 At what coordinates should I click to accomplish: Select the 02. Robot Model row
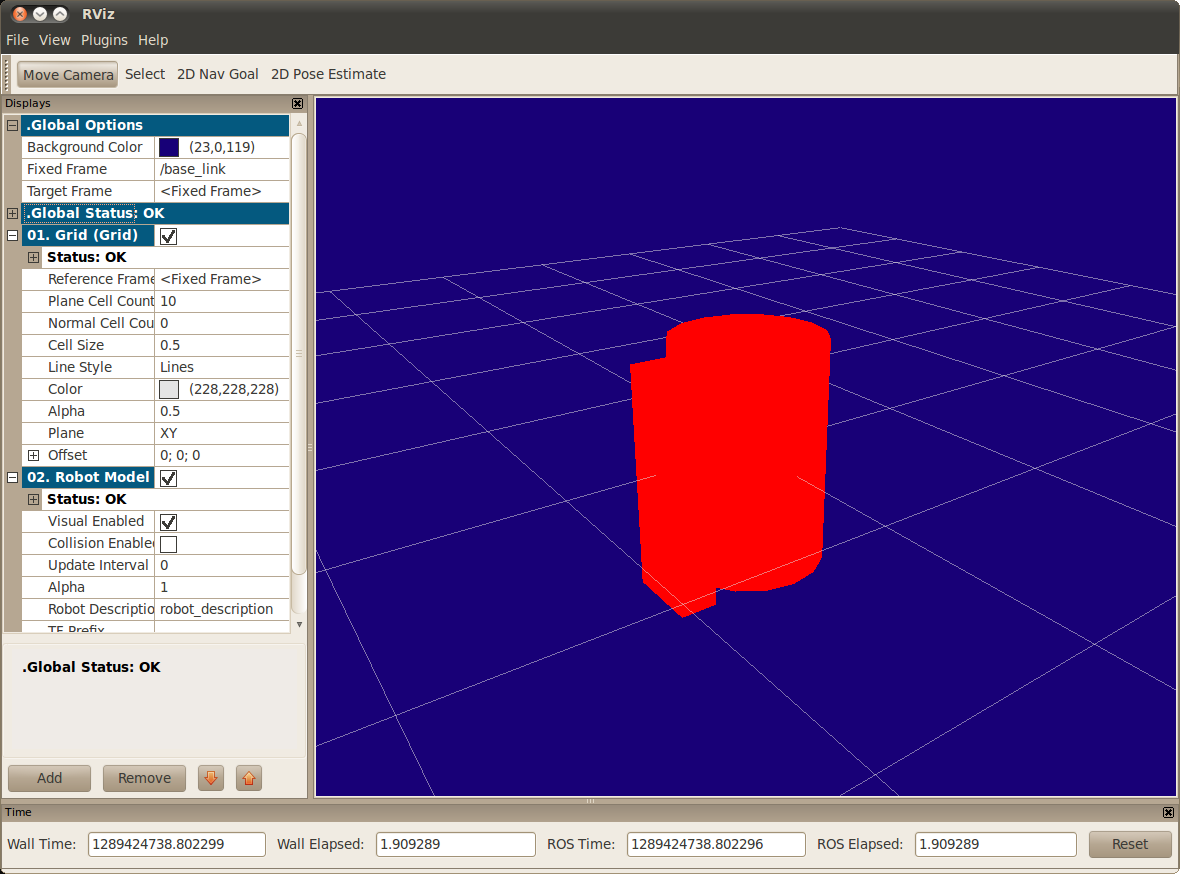coord(88,477)
